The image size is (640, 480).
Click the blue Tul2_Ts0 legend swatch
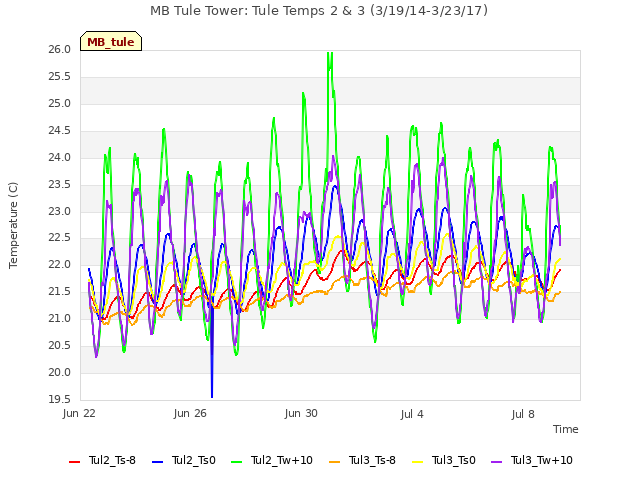(x=158, y=462)
